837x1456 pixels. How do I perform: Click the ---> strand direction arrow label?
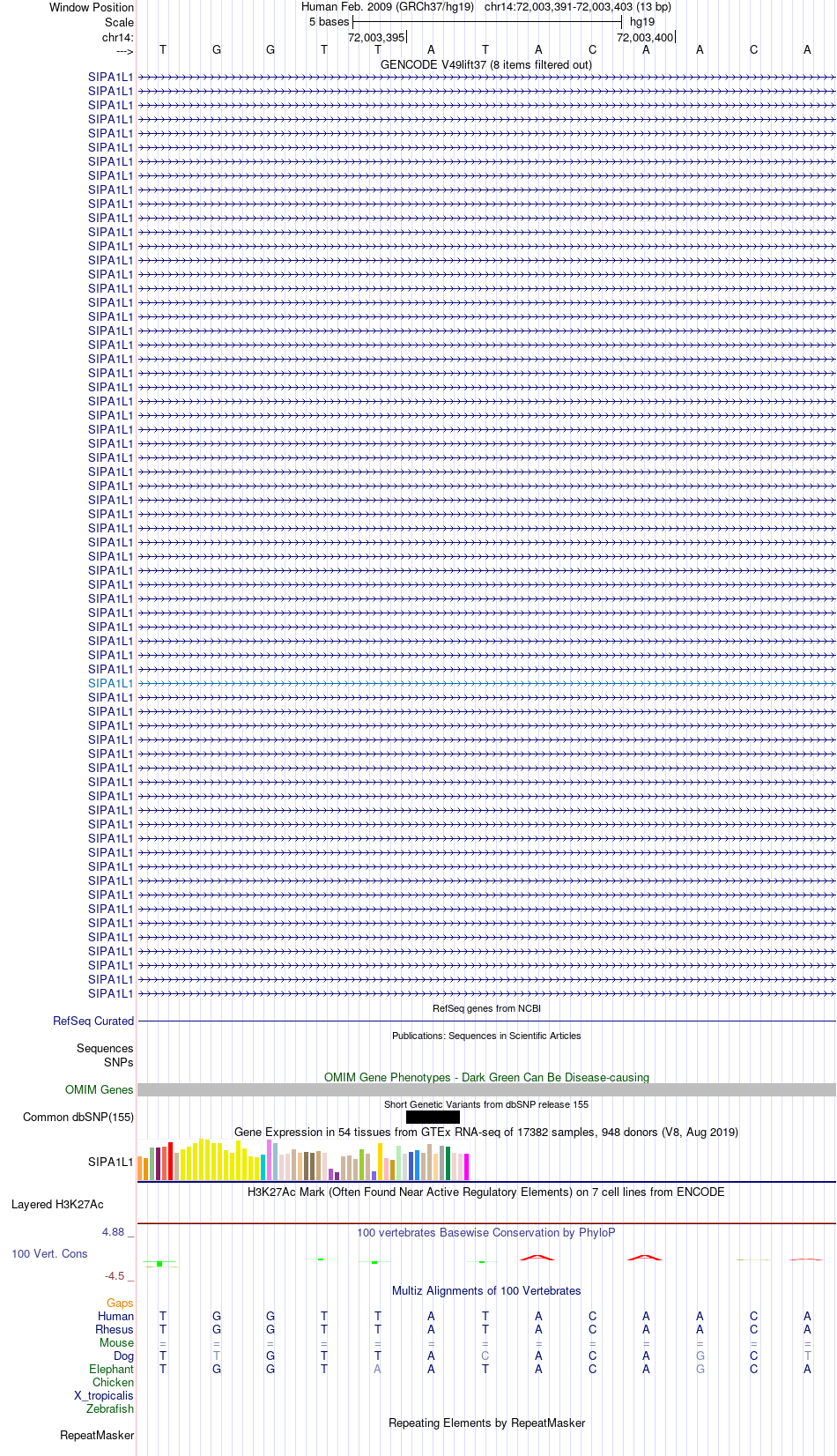[124, 51]
